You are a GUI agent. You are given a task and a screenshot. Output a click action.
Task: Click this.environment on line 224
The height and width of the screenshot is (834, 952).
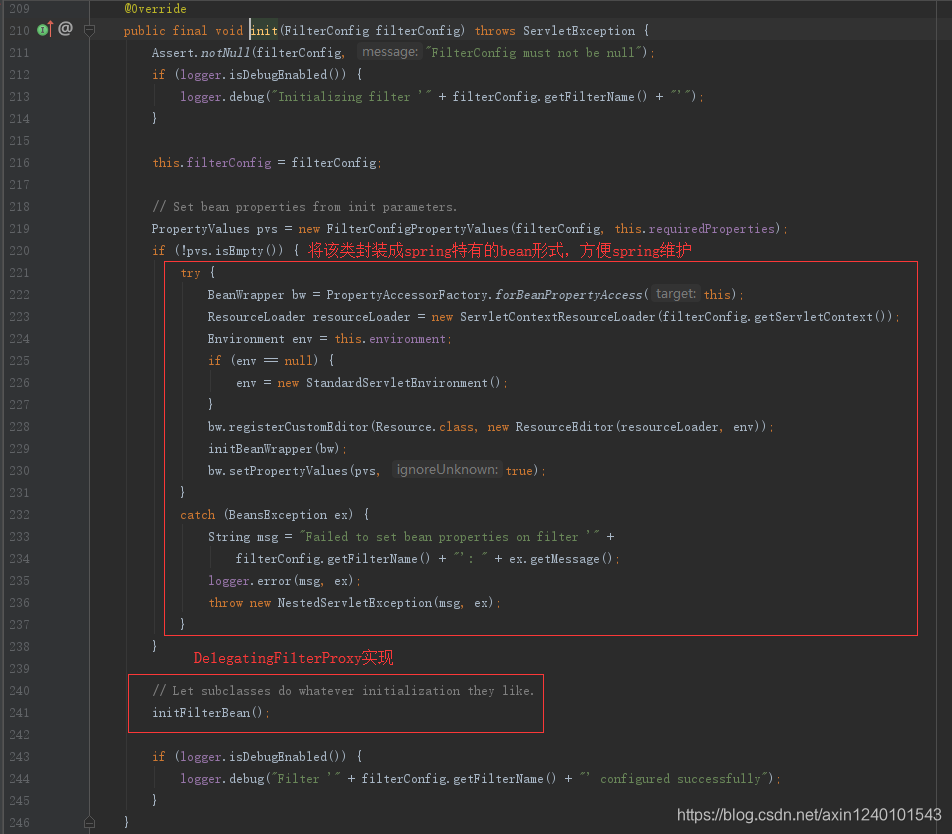[x=390, y=339]
